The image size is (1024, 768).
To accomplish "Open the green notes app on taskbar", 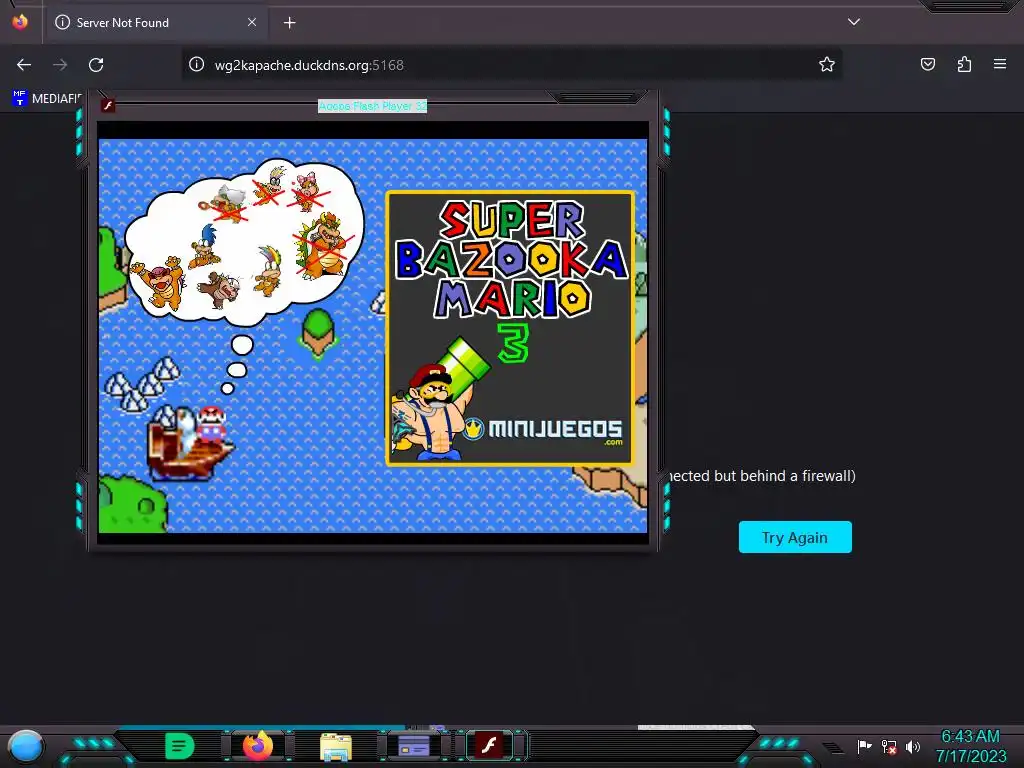I will click(x=179, y=746).
